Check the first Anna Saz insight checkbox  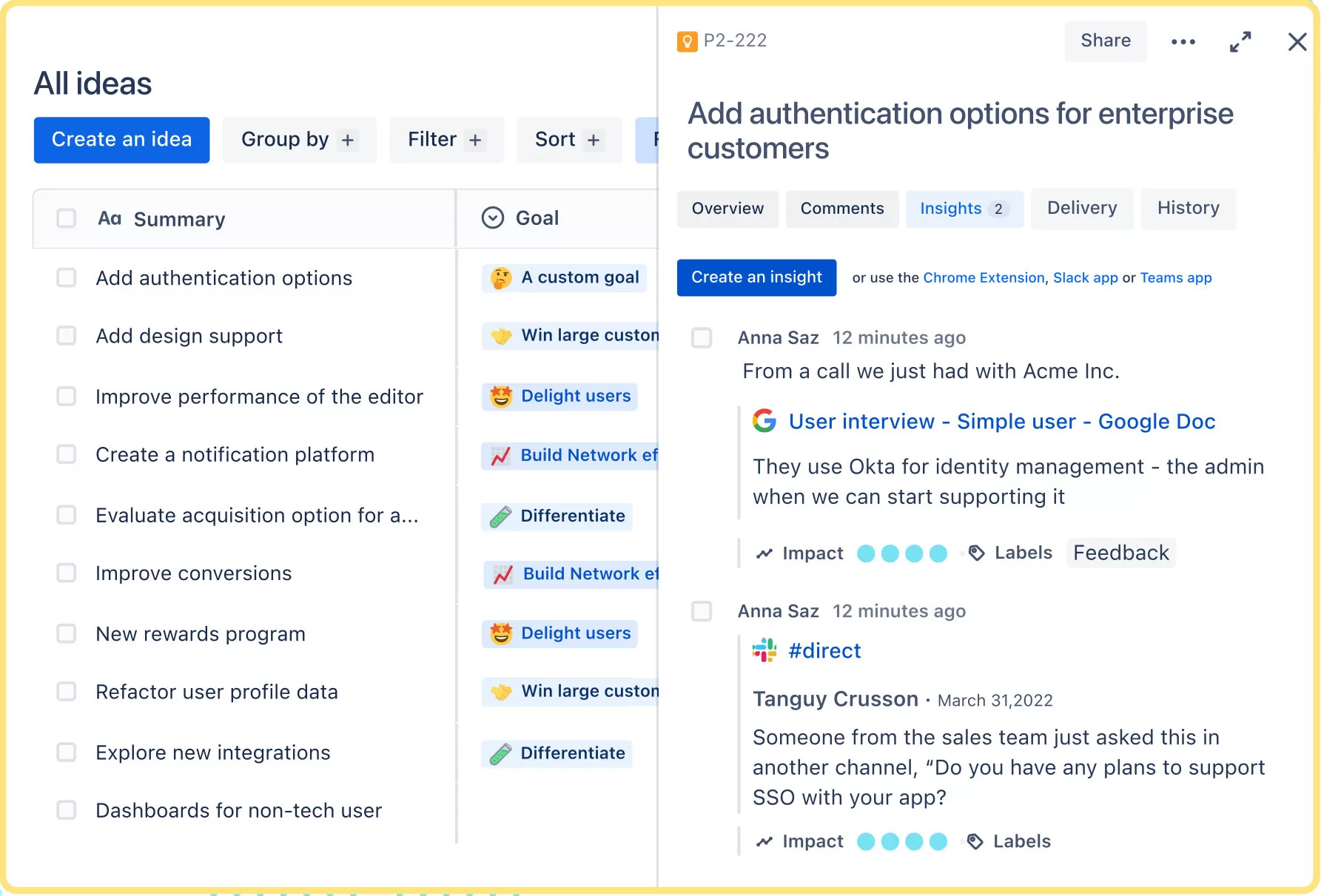pos(702,338)
